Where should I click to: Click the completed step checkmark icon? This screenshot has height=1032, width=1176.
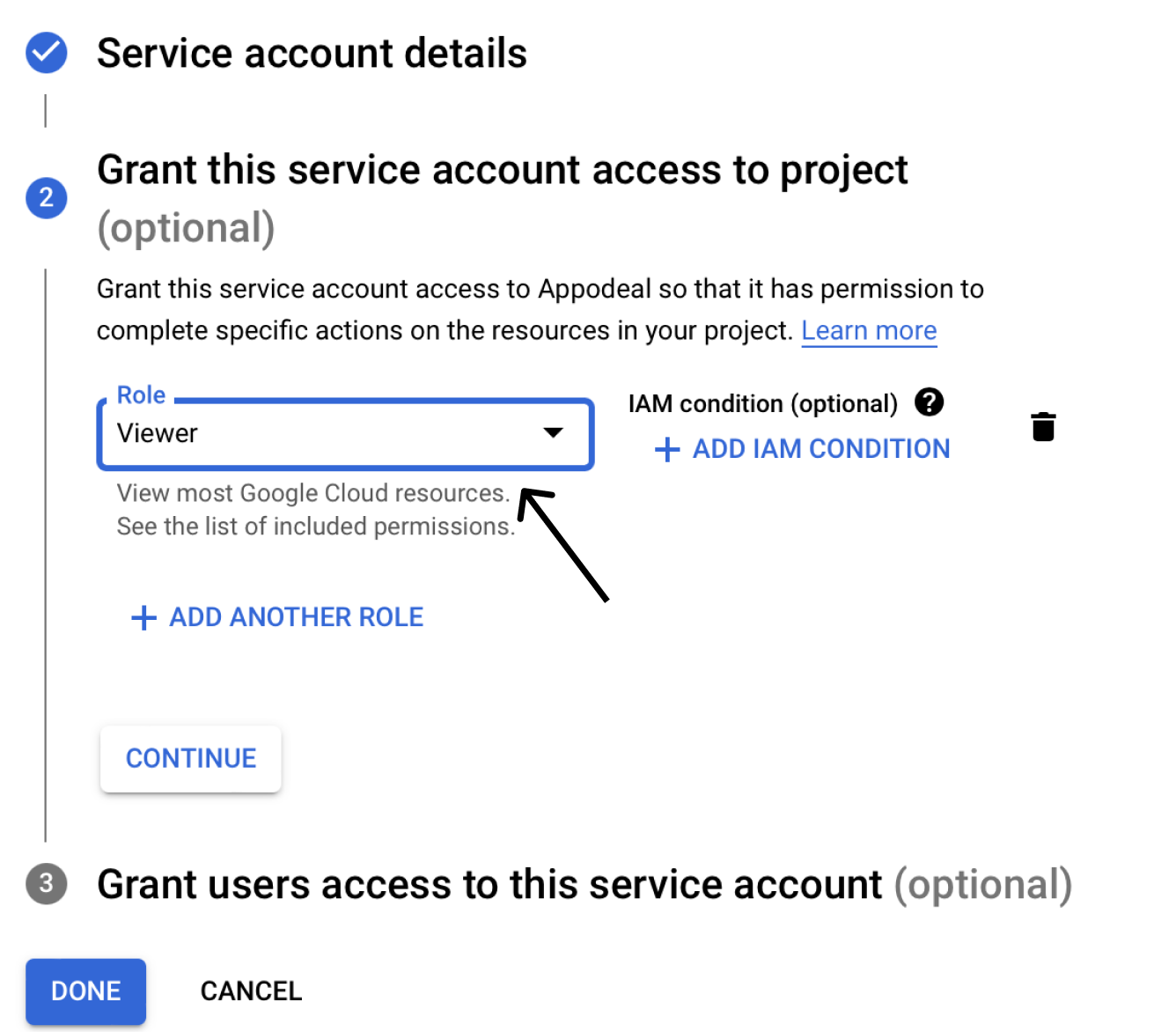47,53
